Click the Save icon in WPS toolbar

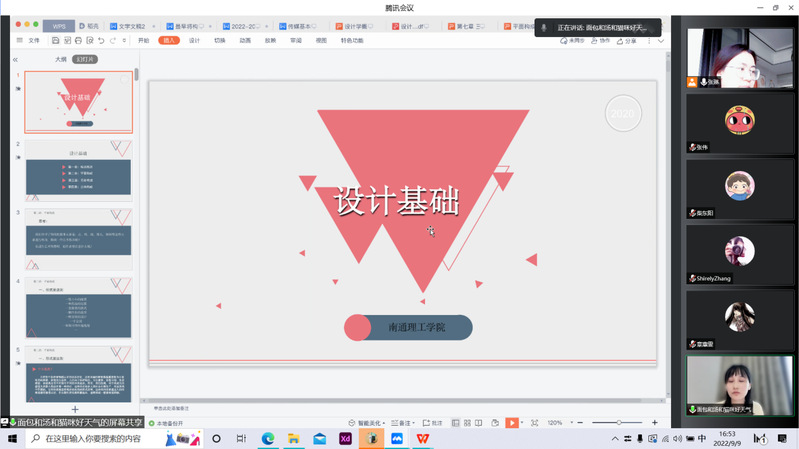pos(56,40)
